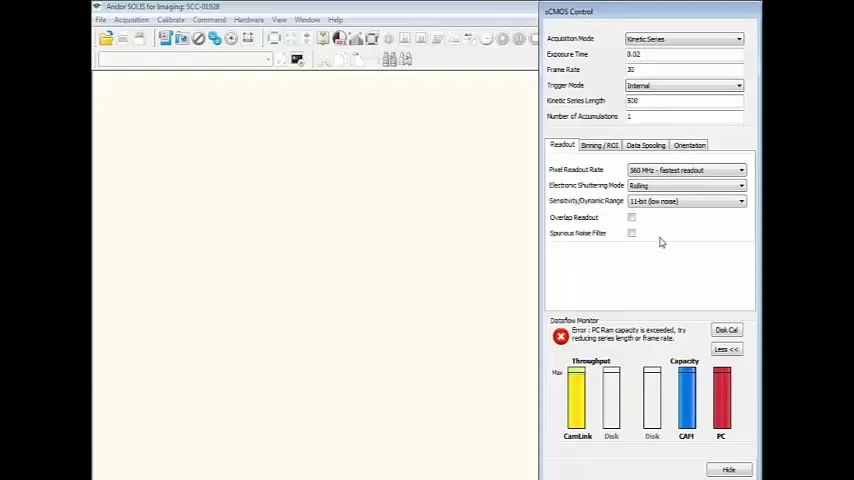Viewport: 854px width, 480px height.
Task: Click the Kinetic Series Length field
Action: click(x=685, y=101)
